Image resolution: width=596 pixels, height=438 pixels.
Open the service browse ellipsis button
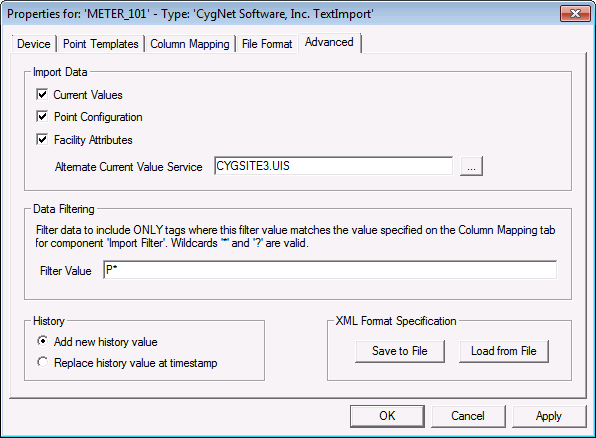coord(471,166)
